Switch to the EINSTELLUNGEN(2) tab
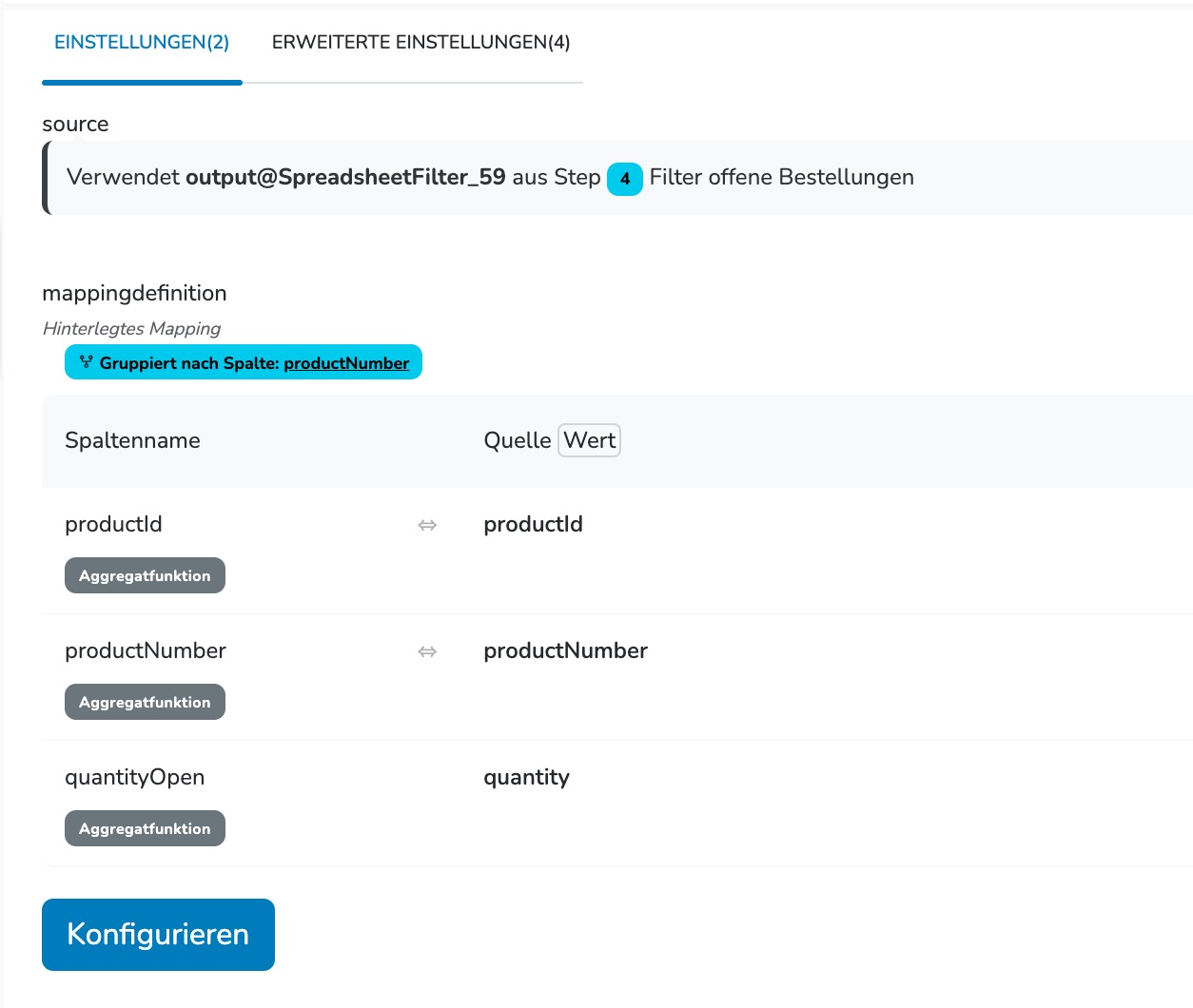The width and height of the screenshot is (1193, 1008). click(x=142, y=43)
